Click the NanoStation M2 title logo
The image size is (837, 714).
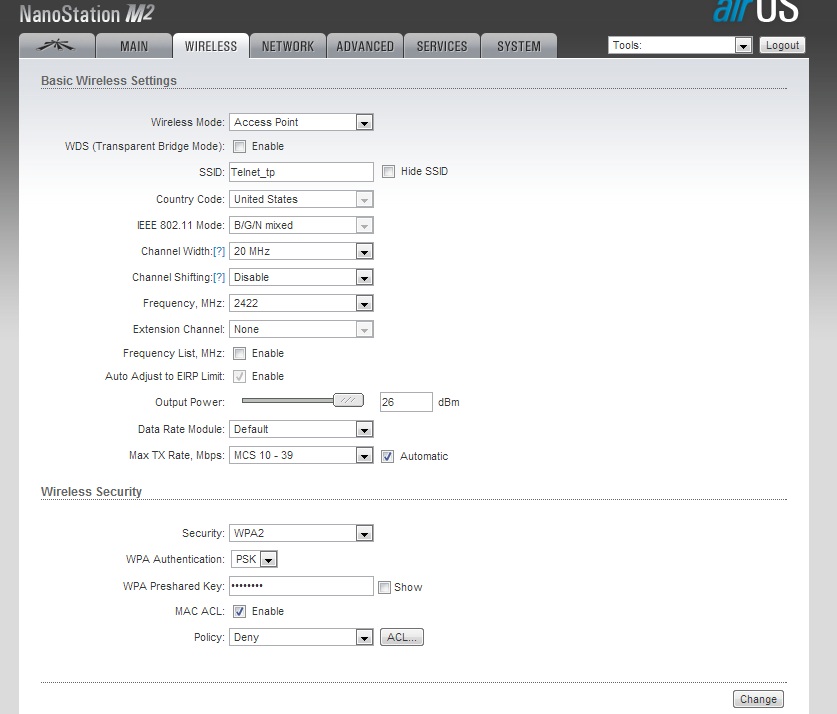point(86,13)
